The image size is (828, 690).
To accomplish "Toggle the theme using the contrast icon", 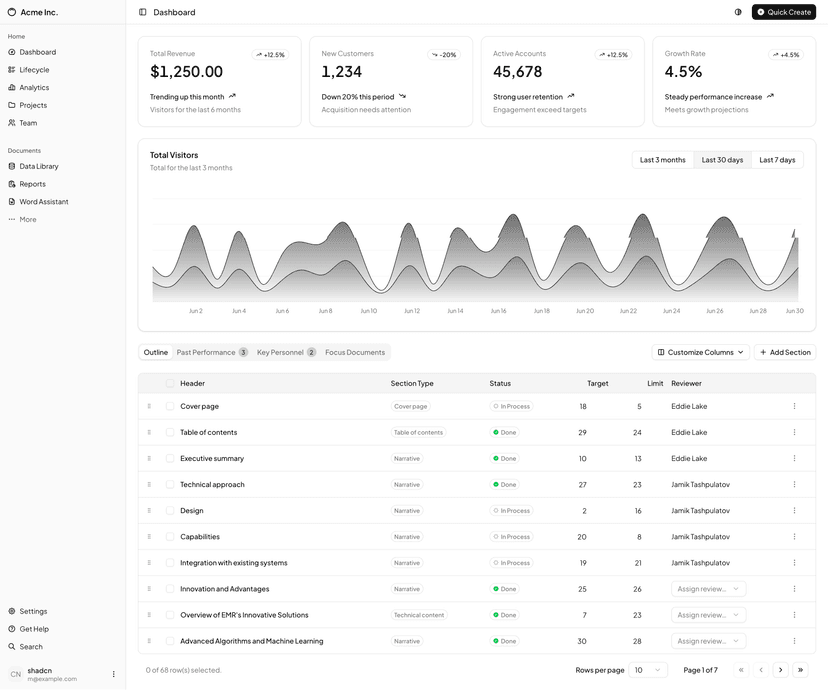I will pos(736,12).
